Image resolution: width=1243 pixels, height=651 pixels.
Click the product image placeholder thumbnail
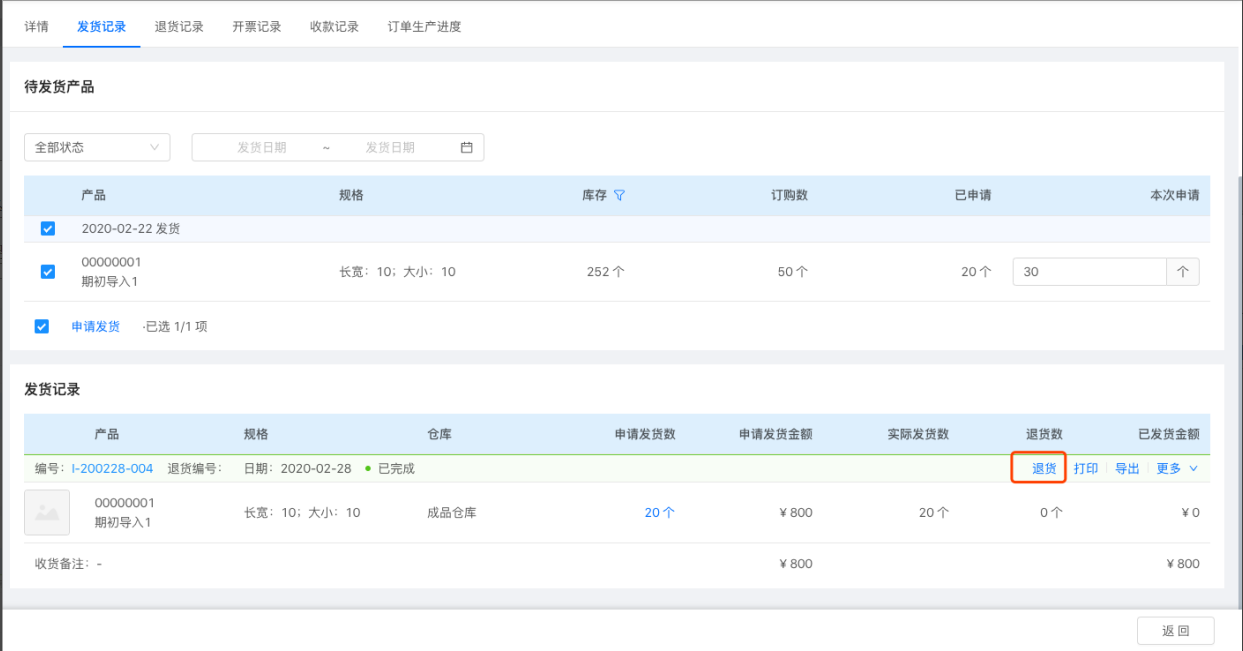point(47,512)
